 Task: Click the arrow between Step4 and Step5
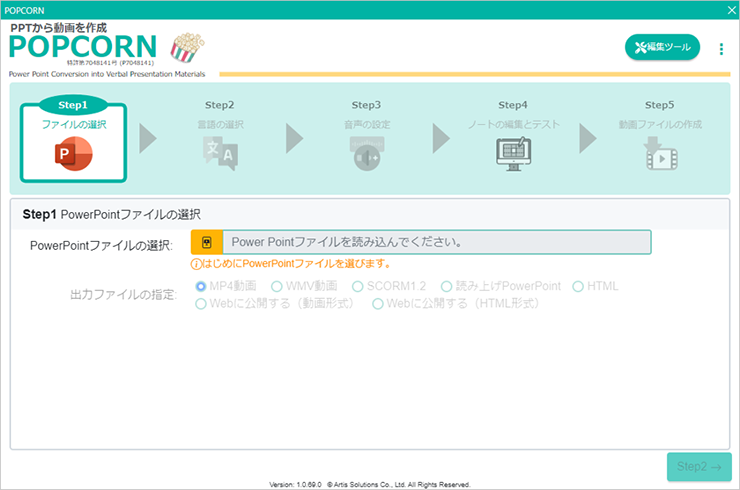tap(588, 138)
